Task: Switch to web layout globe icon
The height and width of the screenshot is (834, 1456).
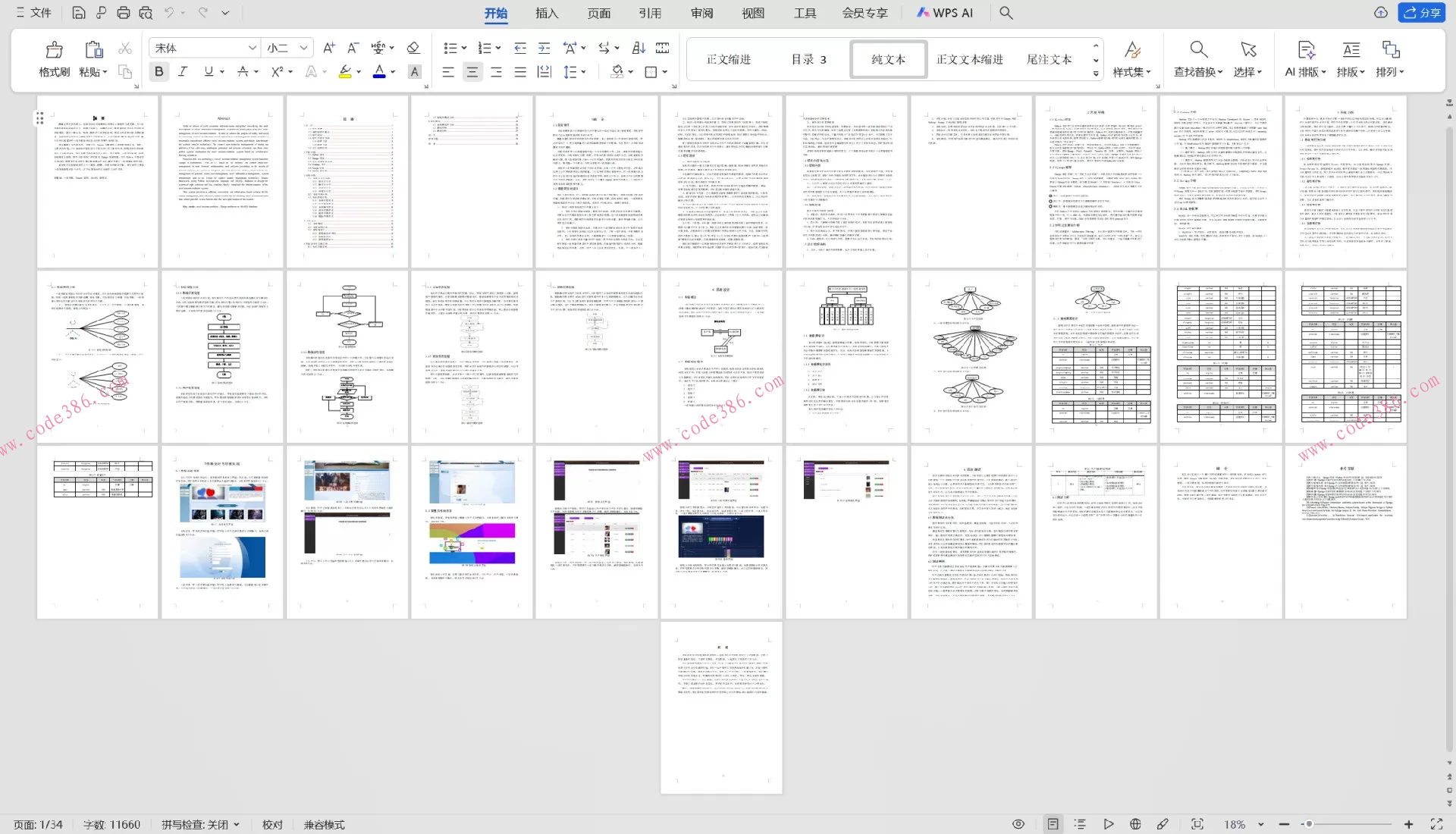Action: pyautogui.click(x=1135, y=824)
